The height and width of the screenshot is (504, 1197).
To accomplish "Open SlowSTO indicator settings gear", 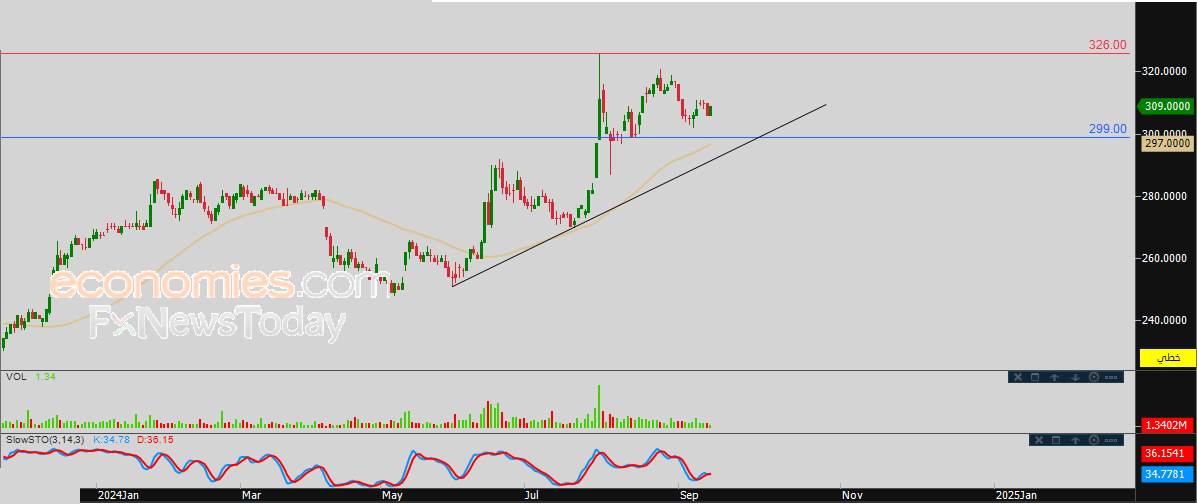I will tap(1094, 440).
